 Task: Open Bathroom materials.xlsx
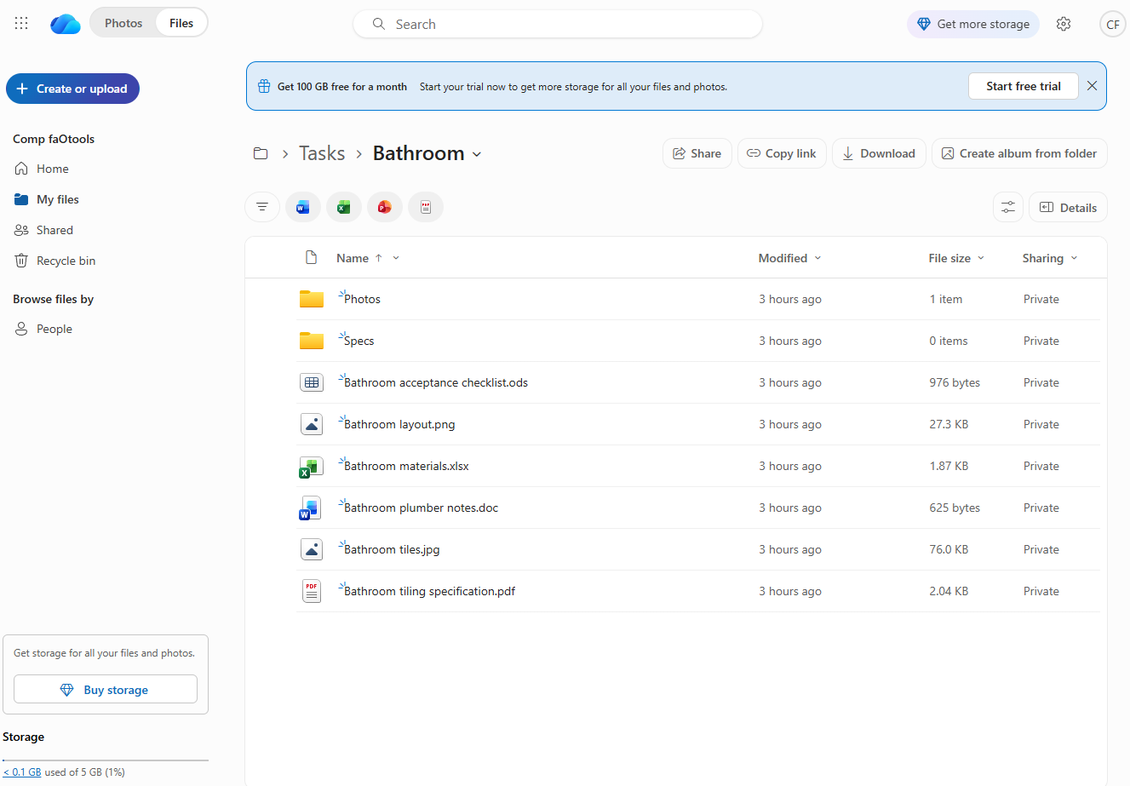coord(406,466)
